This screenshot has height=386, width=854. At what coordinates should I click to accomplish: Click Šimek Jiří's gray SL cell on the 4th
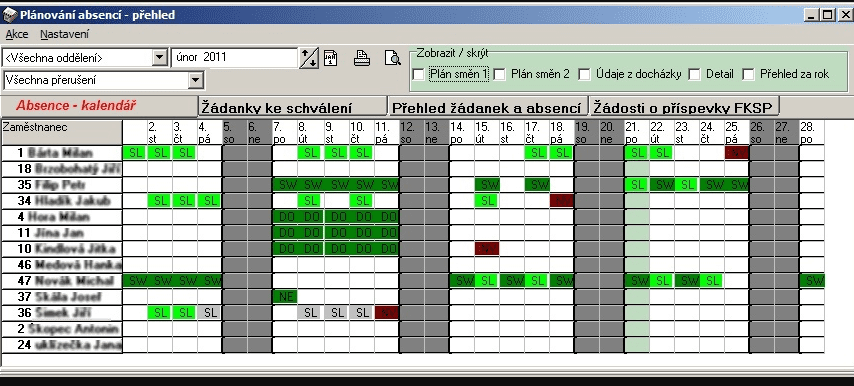[210, 313]
